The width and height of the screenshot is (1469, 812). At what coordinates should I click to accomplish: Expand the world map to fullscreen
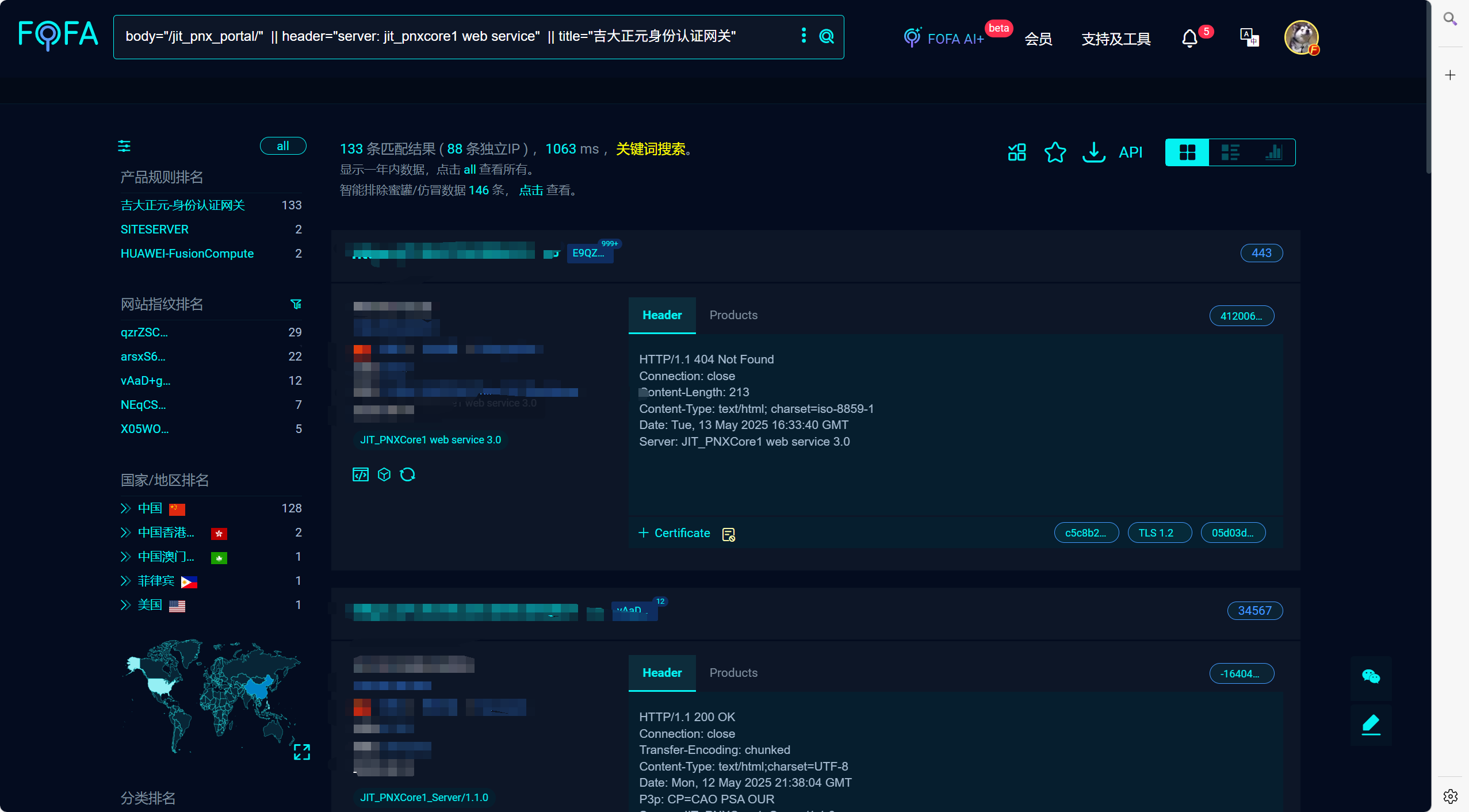click(302, 752)
